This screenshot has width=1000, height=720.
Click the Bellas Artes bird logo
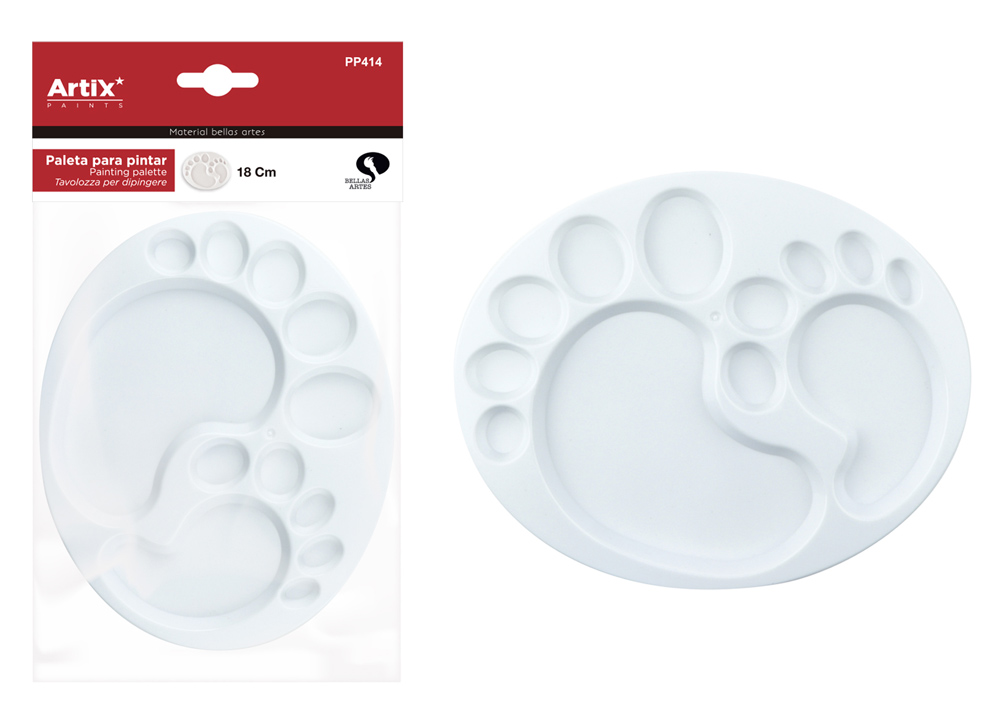click(367, 171)
